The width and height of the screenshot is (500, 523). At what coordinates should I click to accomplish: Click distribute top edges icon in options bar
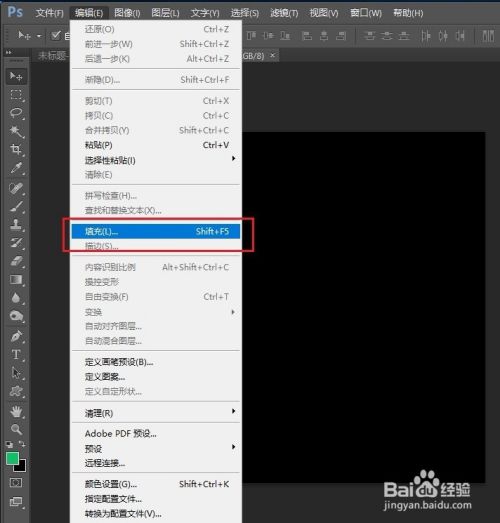369,35
